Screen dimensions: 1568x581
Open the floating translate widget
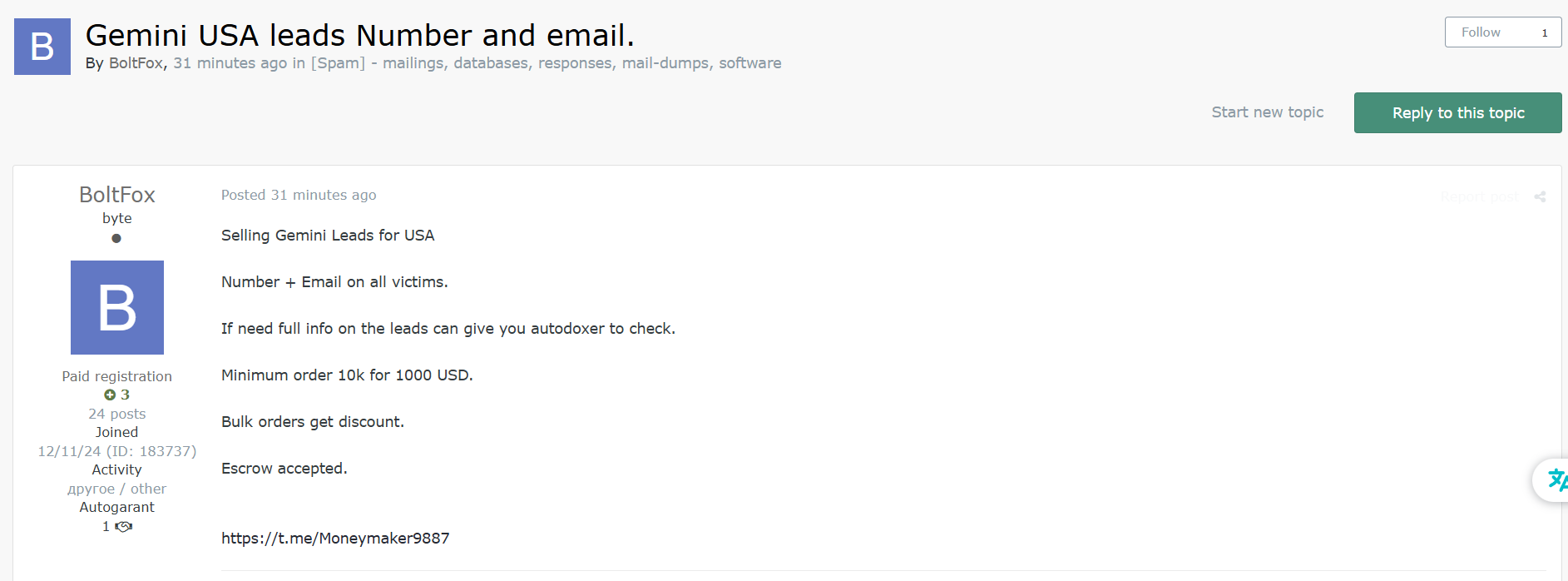pyautogui.click(x=1553, y=479)
